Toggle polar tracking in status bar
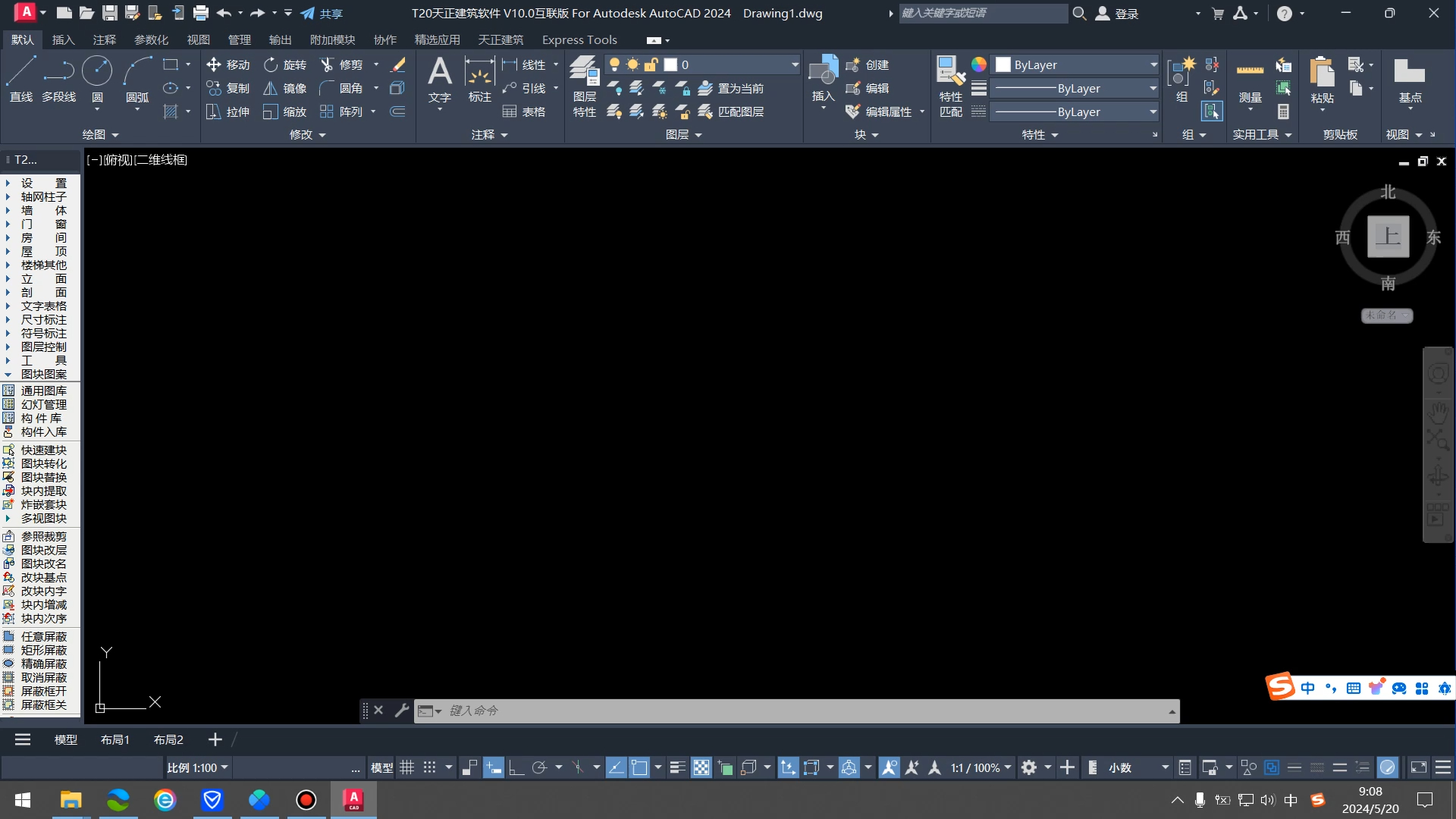Image resolution: width=1456 pixels, height=819 pixels. point(539,768)
